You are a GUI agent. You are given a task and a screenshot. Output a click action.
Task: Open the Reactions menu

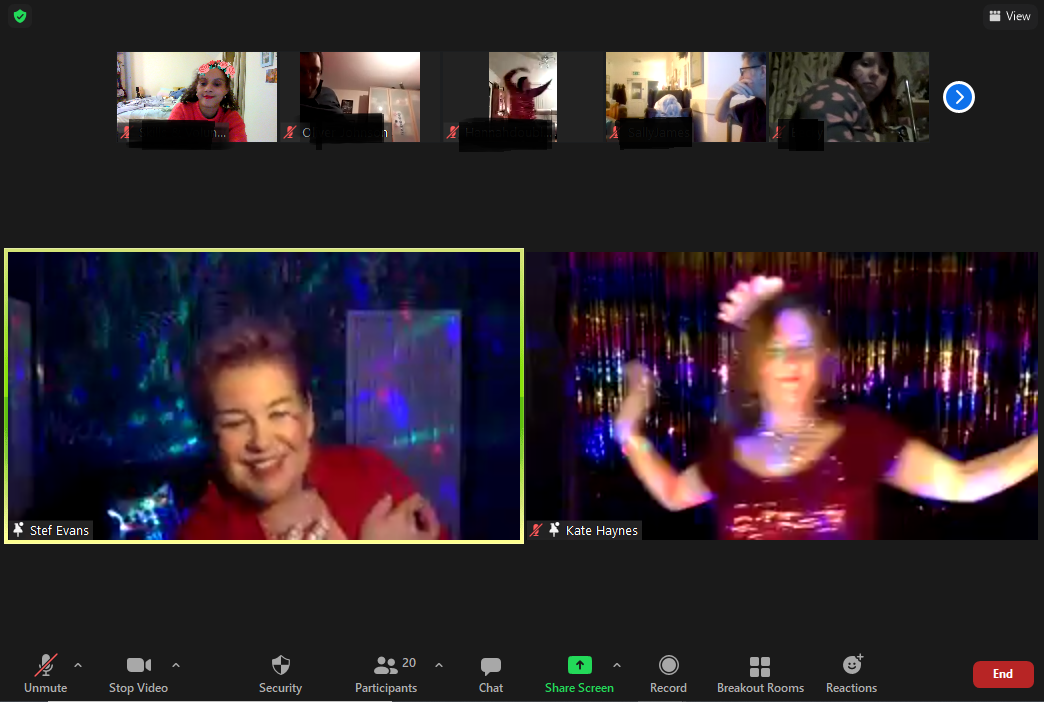coord(852,674)
